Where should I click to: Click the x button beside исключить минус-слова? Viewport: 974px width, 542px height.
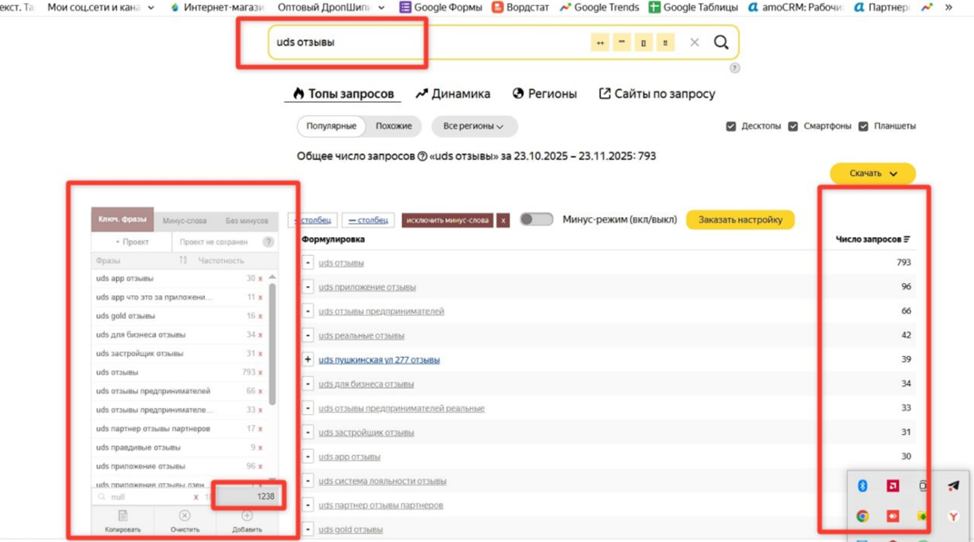click(503, 220)
